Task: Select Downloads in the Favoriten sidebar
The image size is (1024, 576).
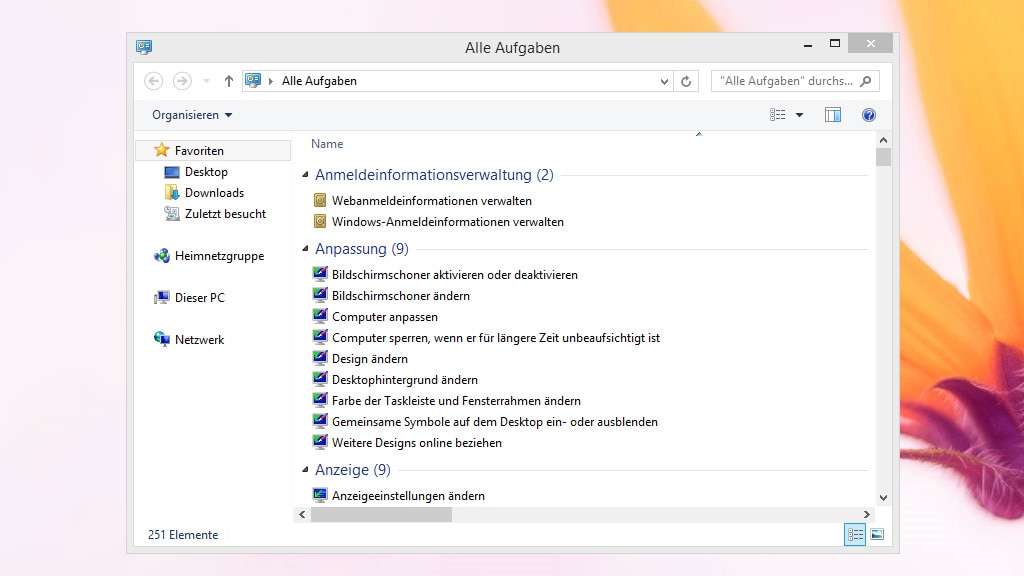Action: click(214, 193)
